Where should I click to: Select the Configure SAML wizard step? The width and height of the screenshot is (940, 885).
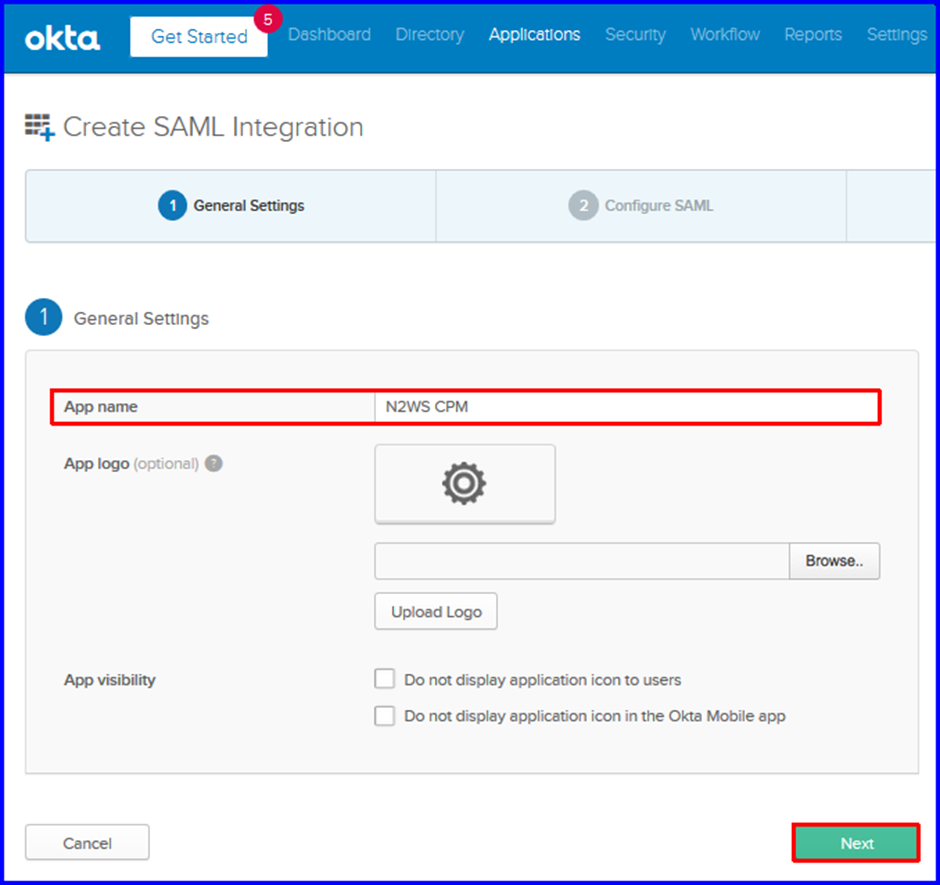coord(641,206)
